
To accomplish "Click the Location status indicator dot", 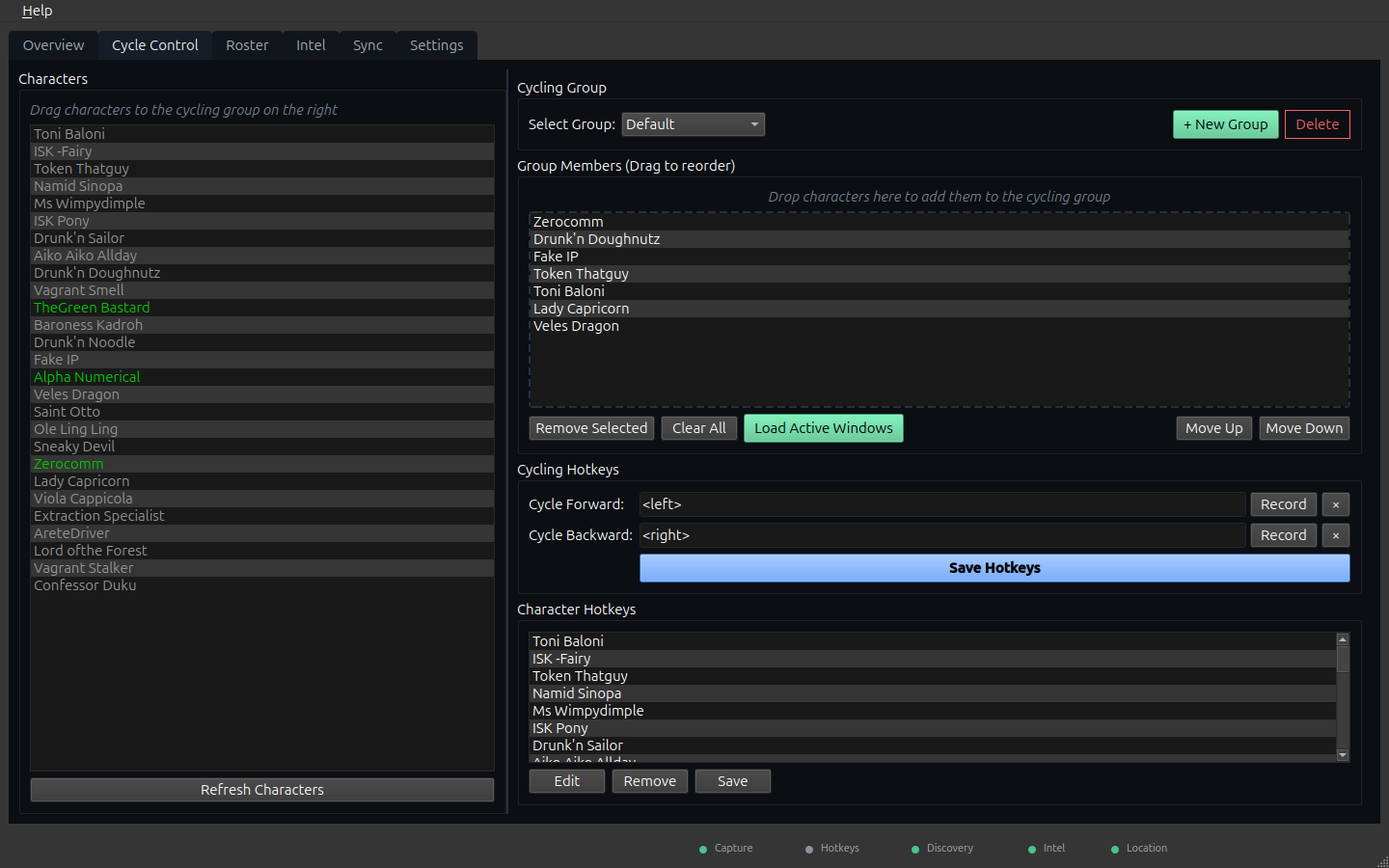I will (1115, 850).
